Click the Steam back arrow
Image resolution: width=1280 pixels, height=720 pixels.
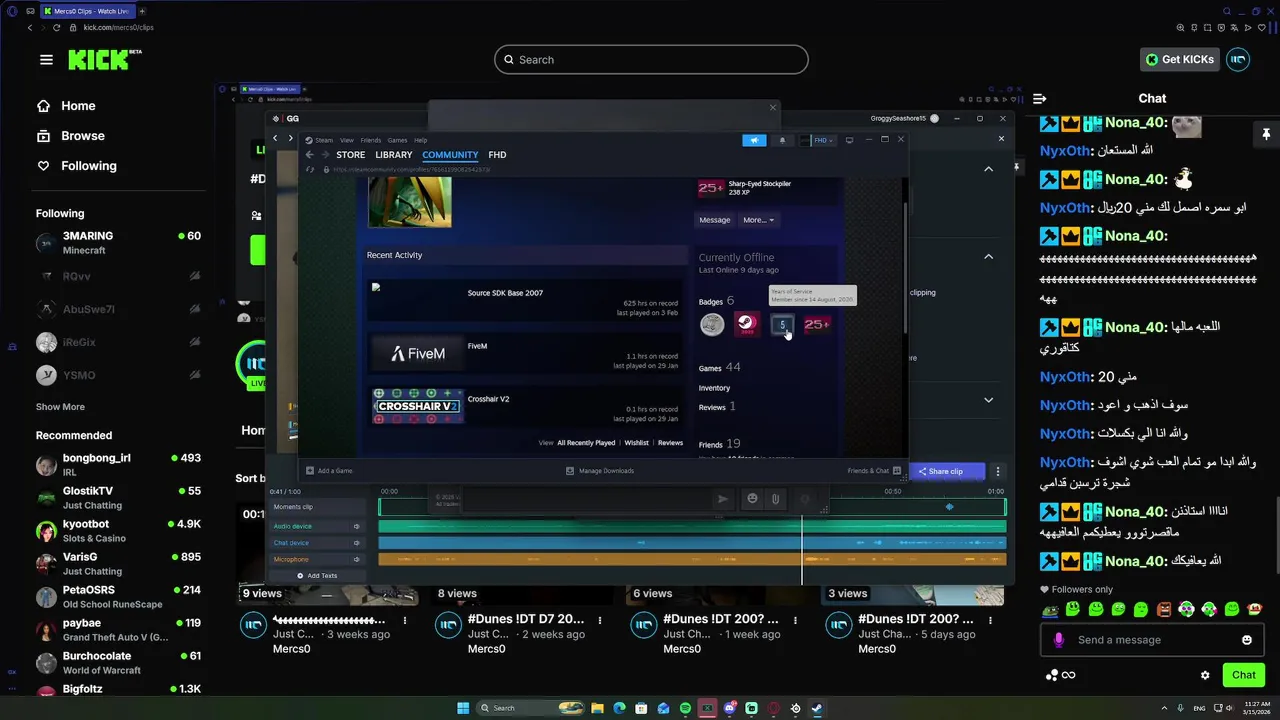(x=309, y=155)
